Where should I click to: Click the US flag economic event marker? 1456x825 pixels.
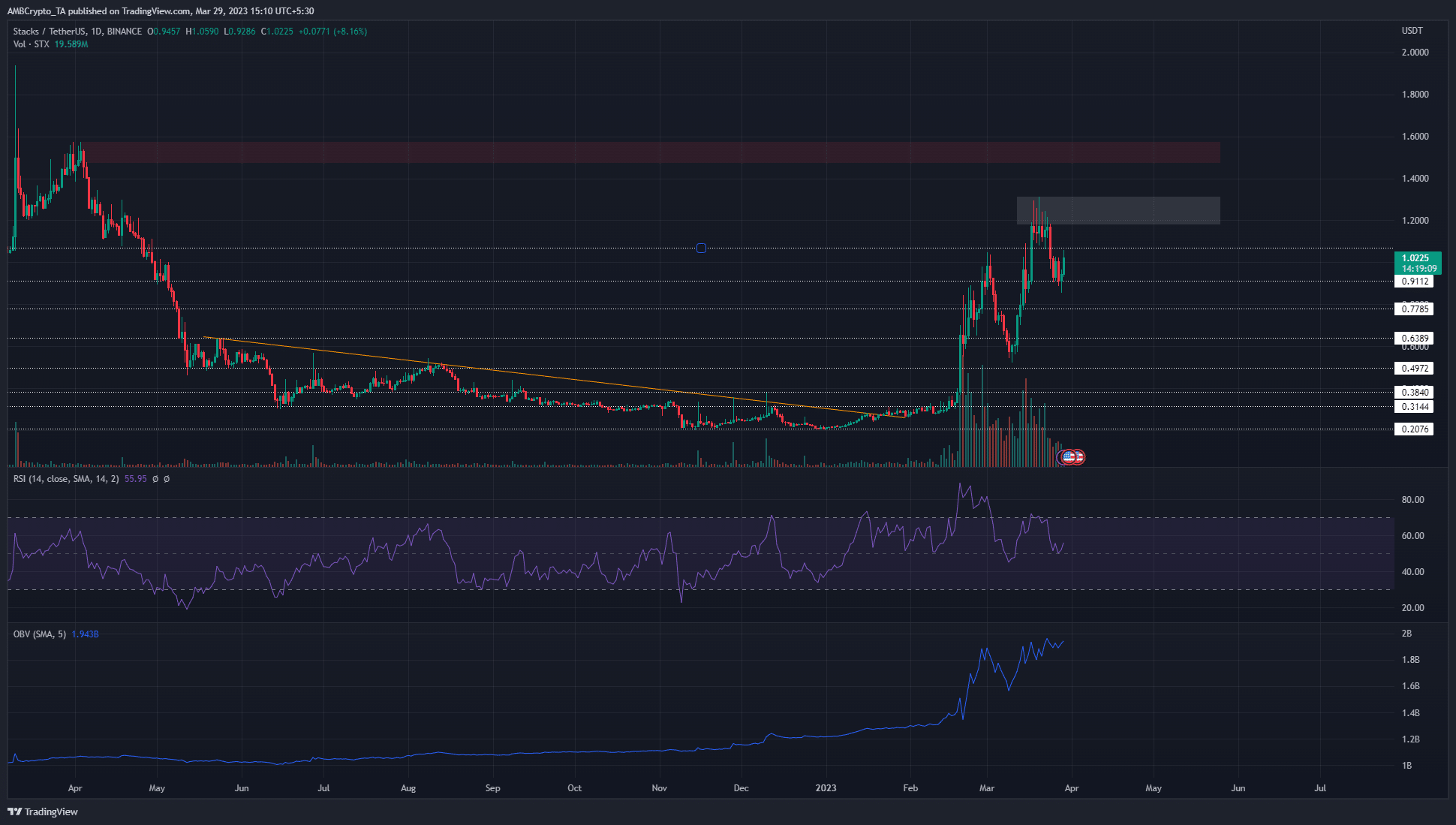(1067, 456)
